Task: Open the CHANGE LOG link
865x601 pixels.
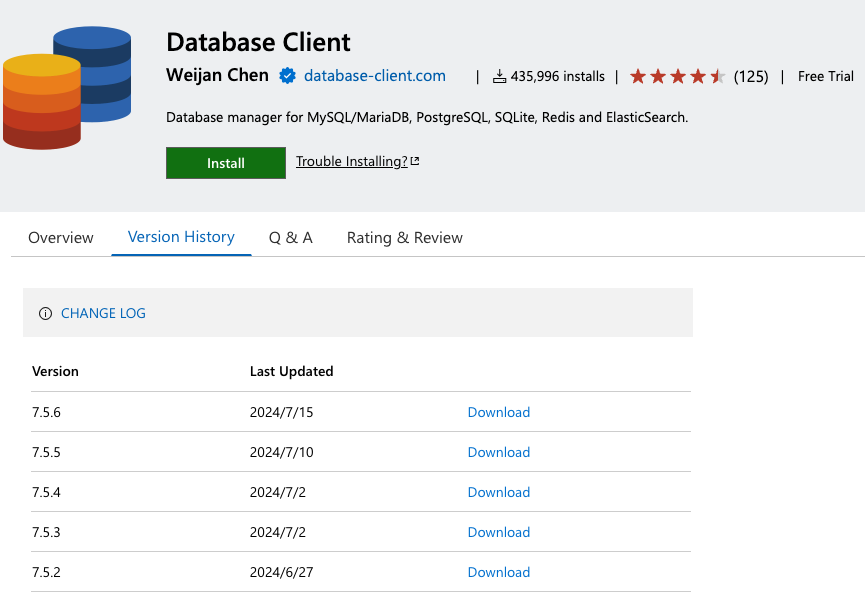Action: [103, 314]
